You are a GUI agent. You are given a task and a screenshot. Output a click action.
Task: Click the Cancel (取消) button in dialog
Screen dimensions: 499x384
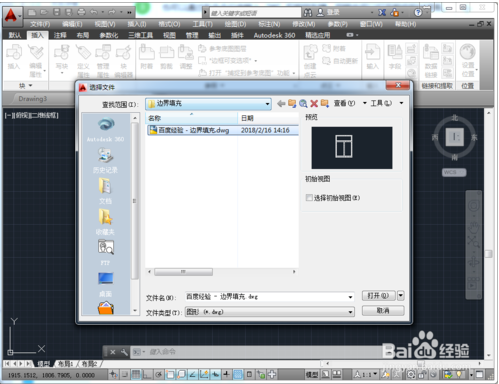383,311
